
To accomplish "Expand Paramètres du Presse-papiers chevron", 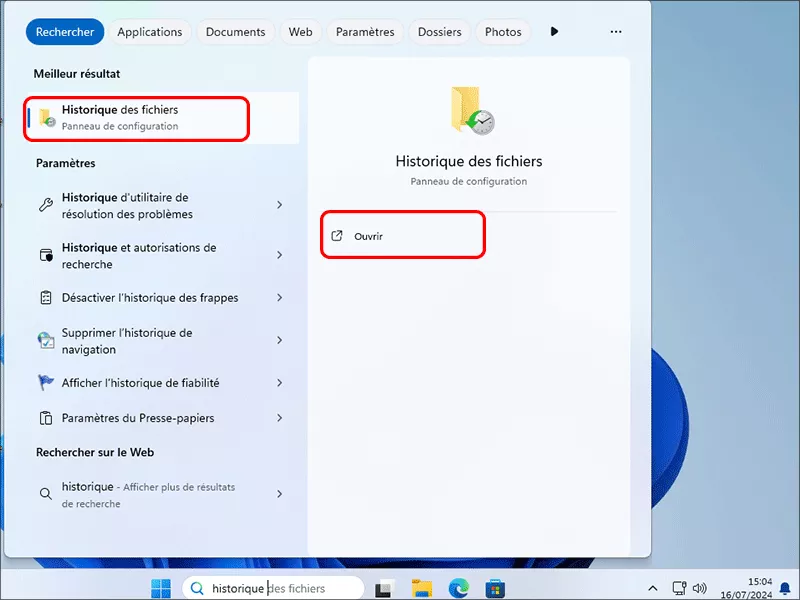I will point(279,418).
